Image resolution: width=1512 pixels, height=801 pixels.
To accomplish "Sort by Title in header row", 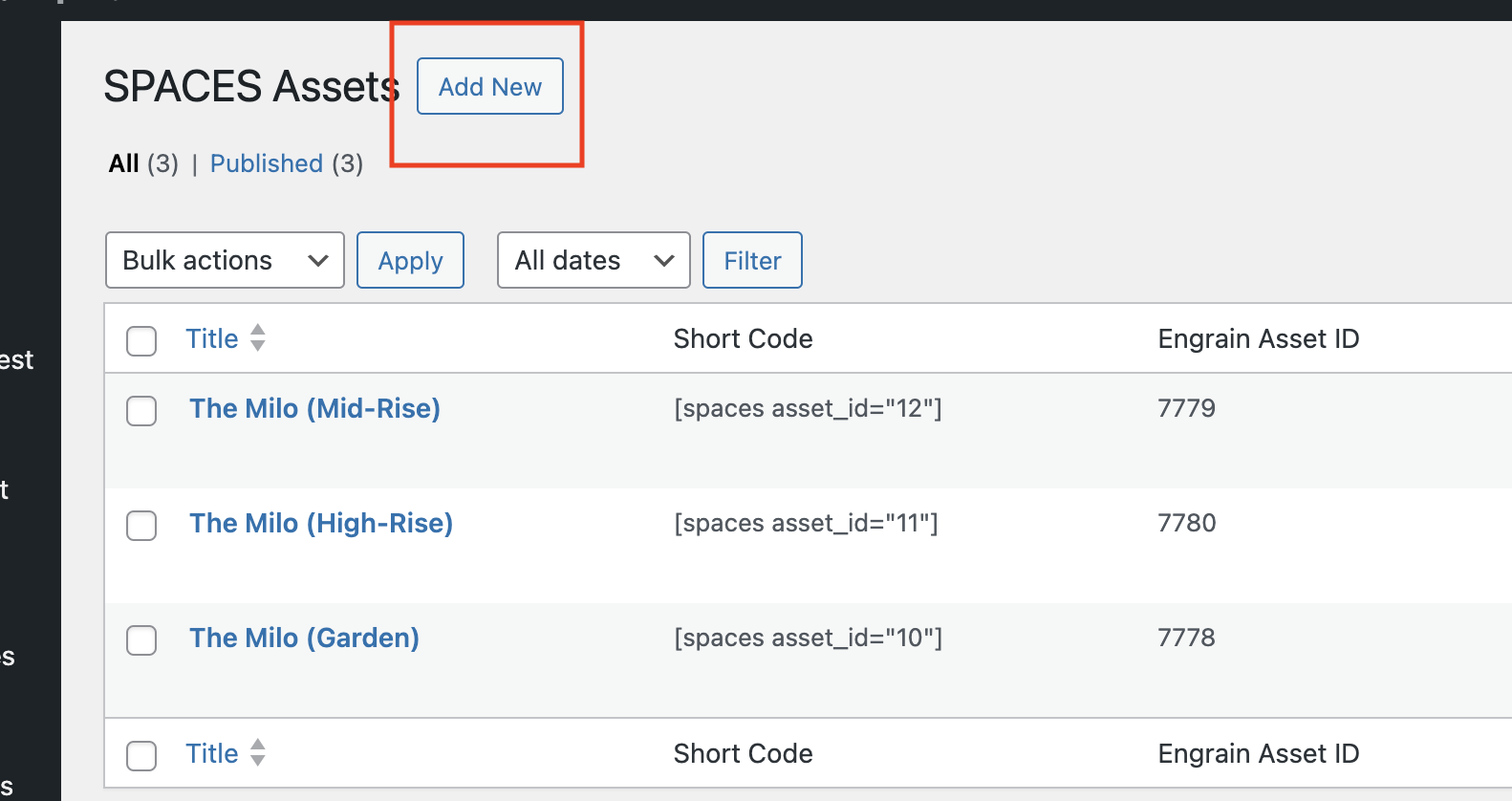I will [212, 338].
